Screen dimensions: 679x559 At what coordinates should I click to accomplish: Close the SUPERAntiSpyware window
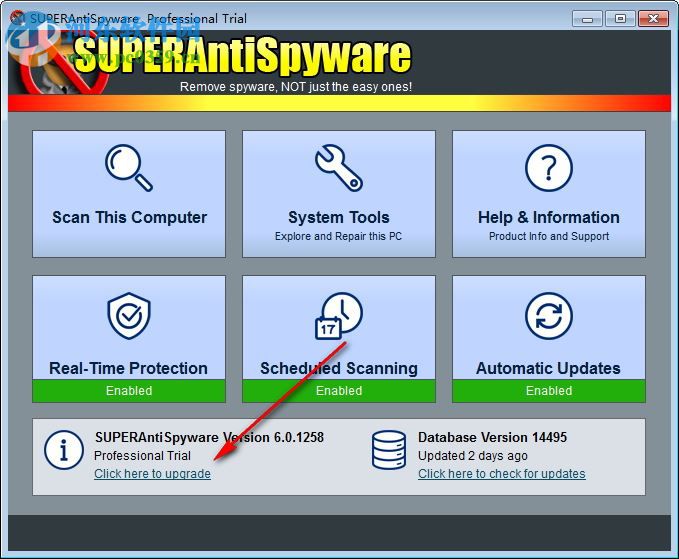[653, 19]
